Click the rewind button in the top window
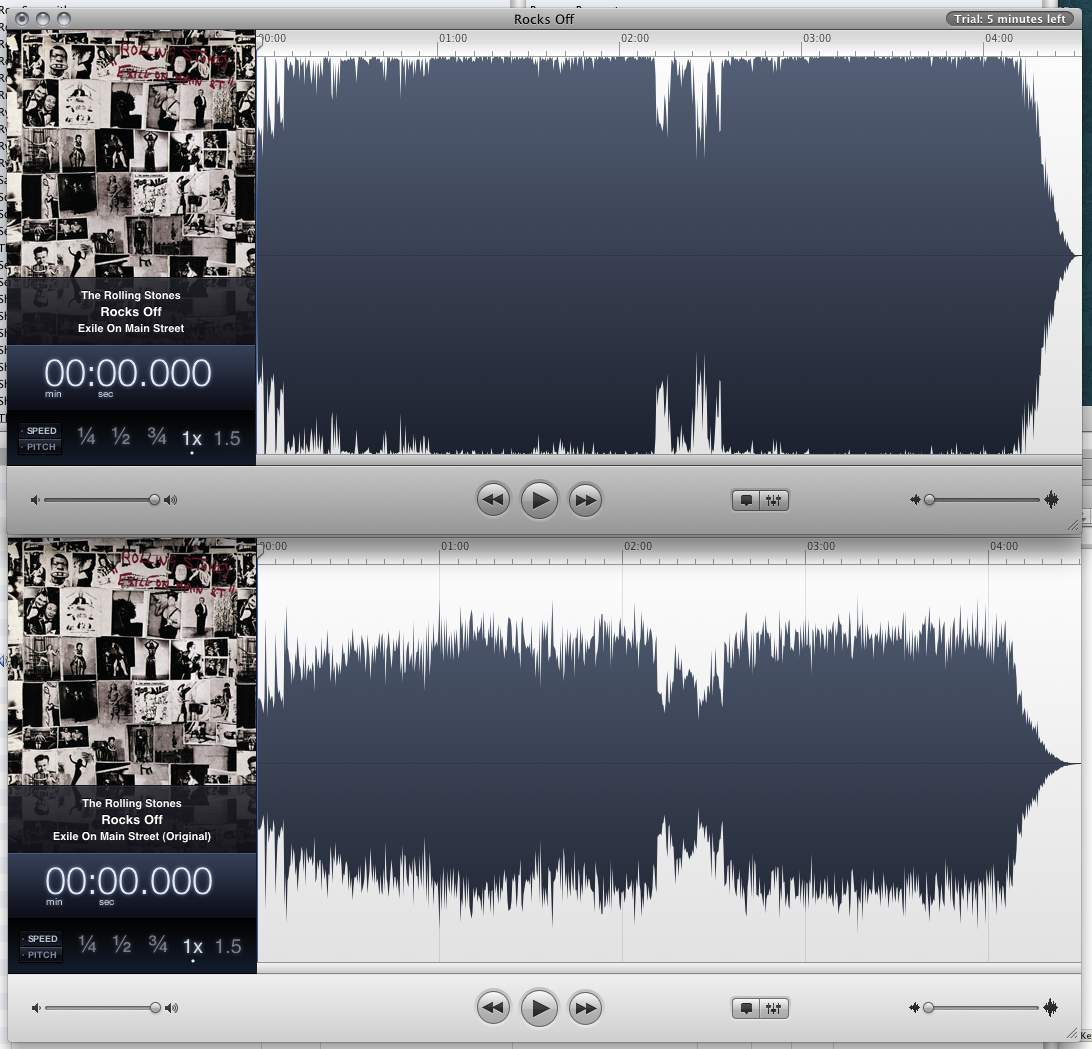 (x=493, y=499)
